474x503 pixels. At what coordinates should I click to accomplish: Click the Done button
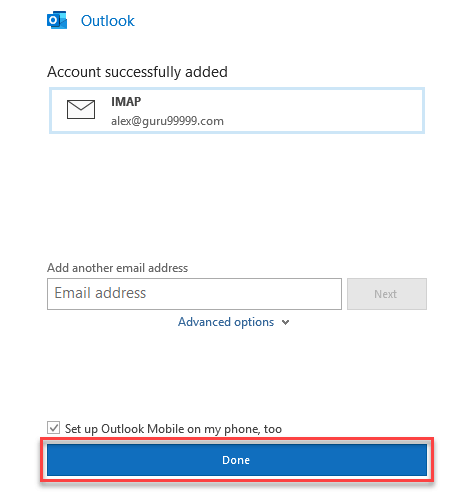coord(237,460)
